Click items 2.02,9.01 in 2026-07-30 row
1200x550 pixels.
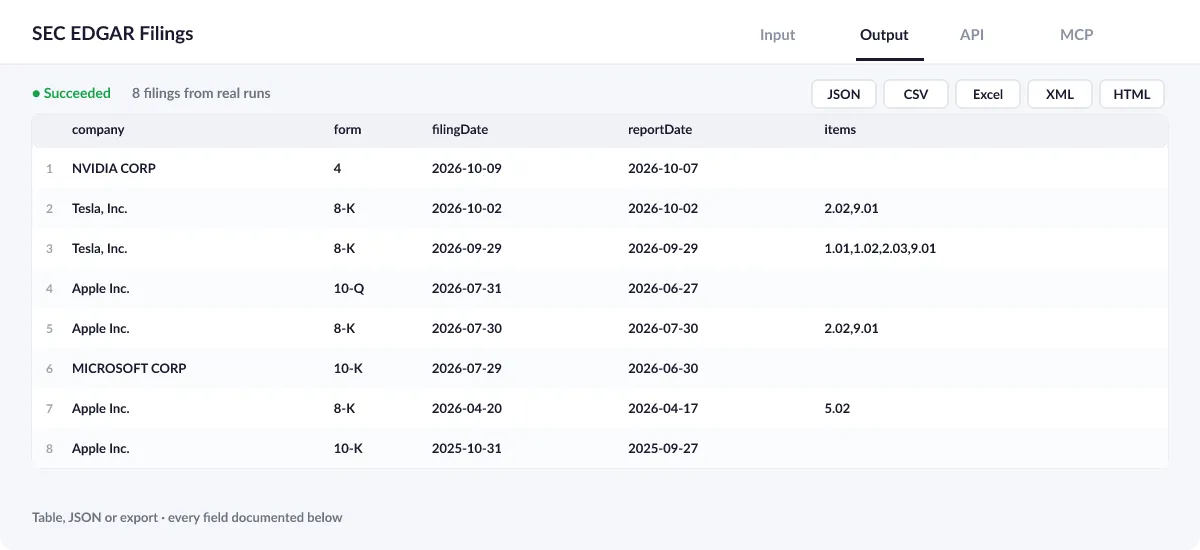point(851,328)
